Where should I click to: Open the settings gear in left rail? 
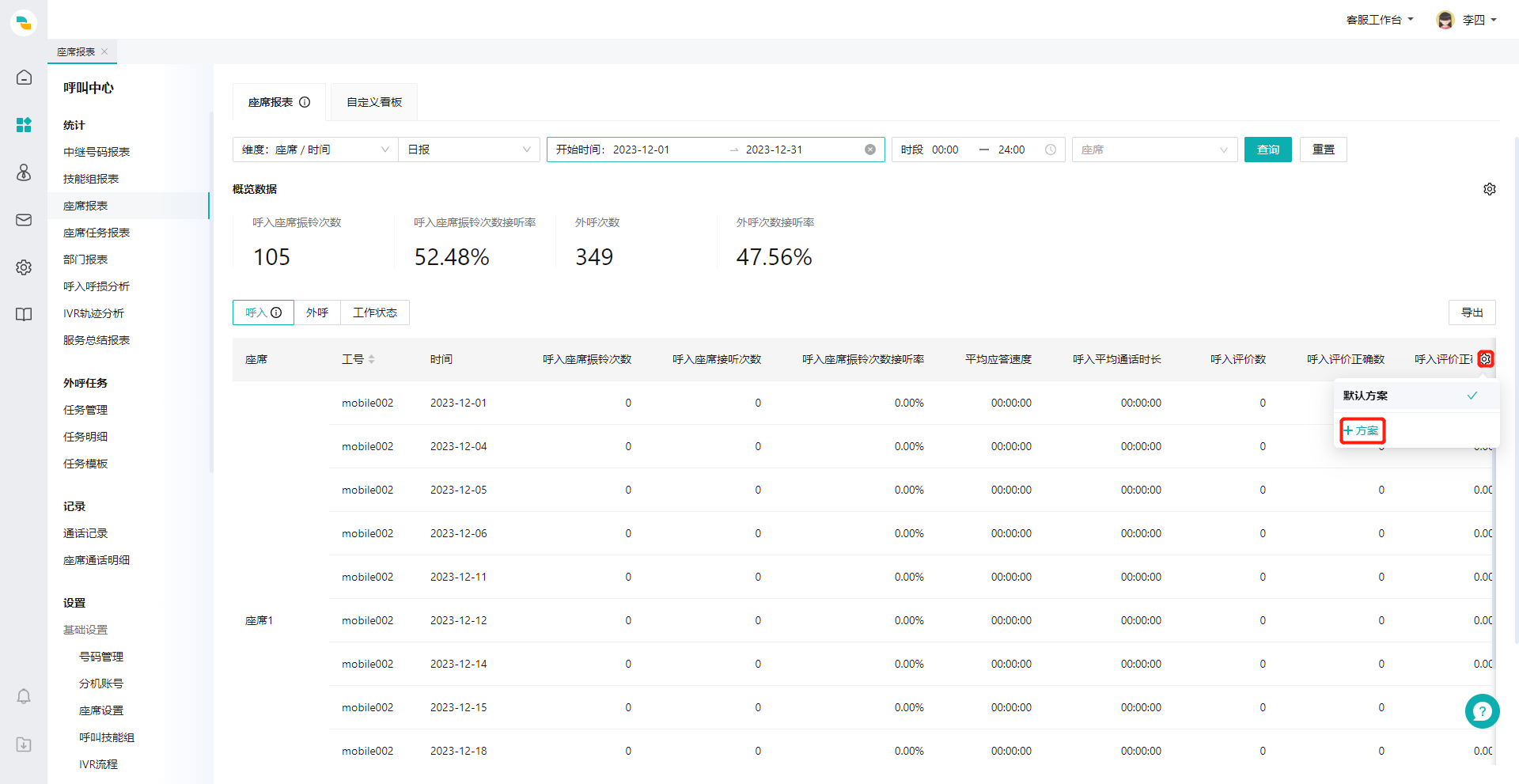point(24,267)
